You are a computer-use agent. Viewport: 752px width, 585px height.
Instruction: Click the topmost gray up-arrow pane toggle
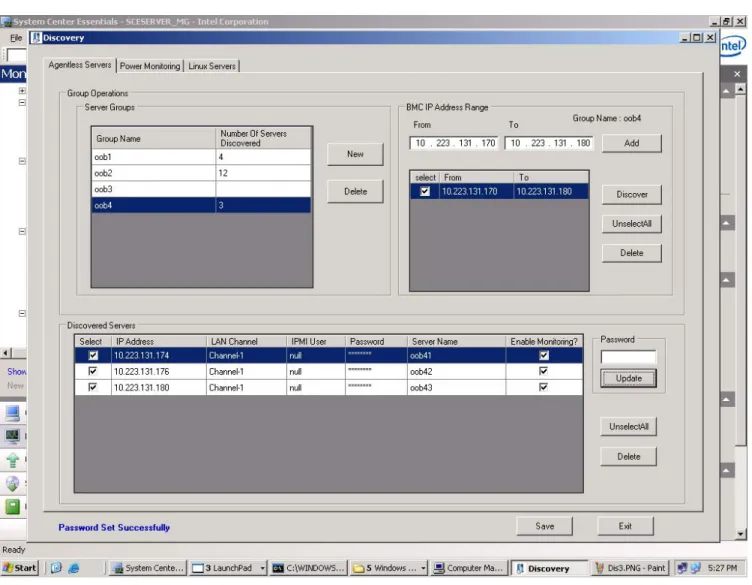tap(727, 91)
